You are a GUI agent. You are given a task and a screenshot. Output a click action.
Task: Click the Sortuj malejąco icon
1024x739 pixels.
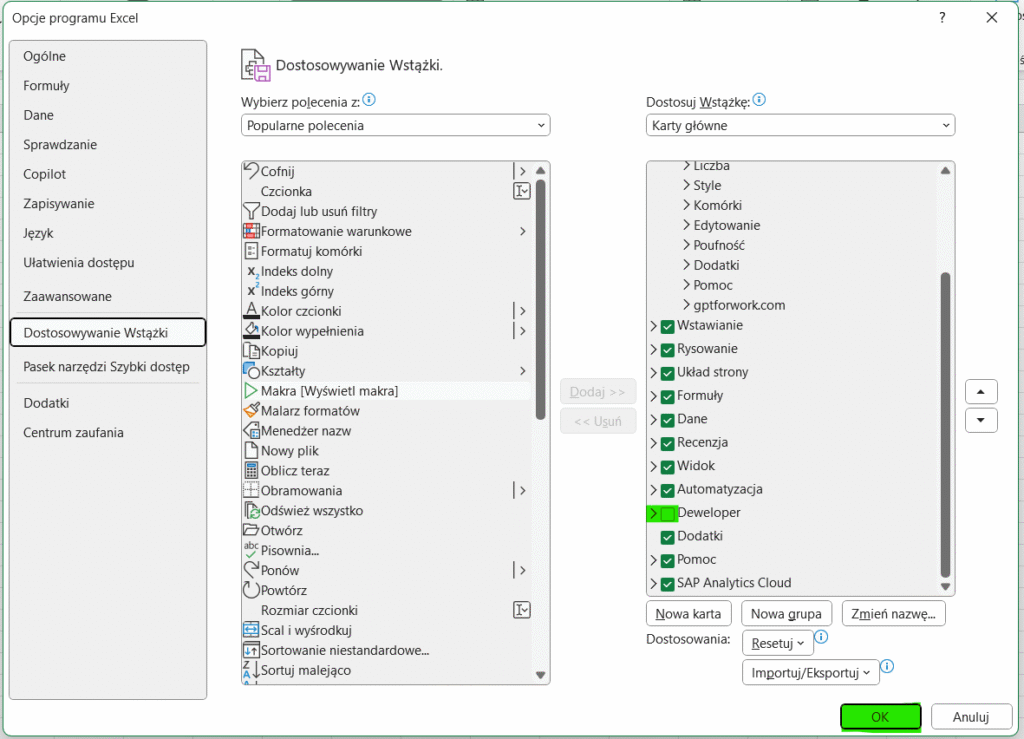coord(251,670)
